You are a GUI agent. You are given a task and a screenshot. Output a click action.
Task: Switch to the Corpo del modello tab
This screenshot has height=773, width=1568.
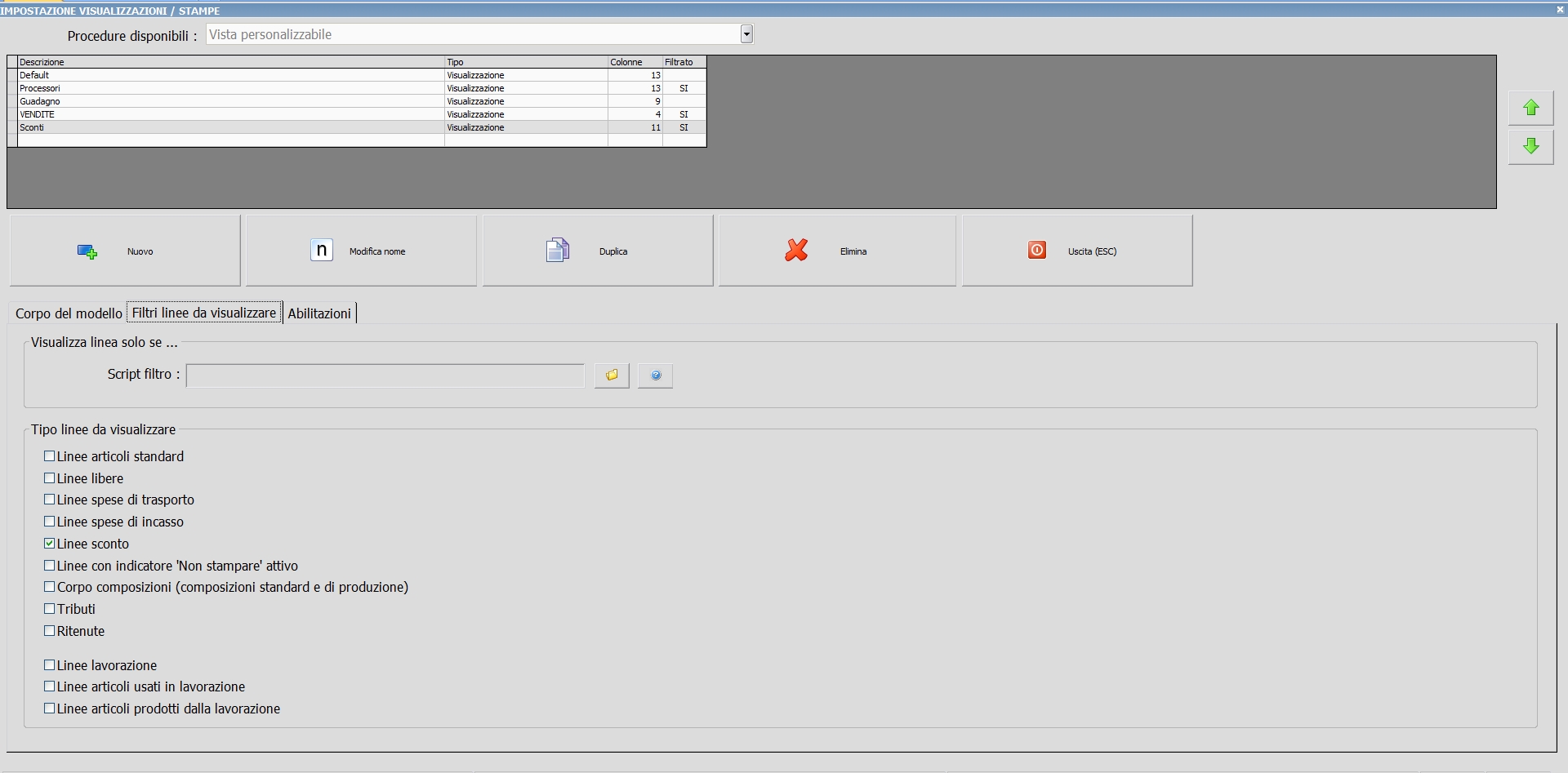(x=69, y=313)
